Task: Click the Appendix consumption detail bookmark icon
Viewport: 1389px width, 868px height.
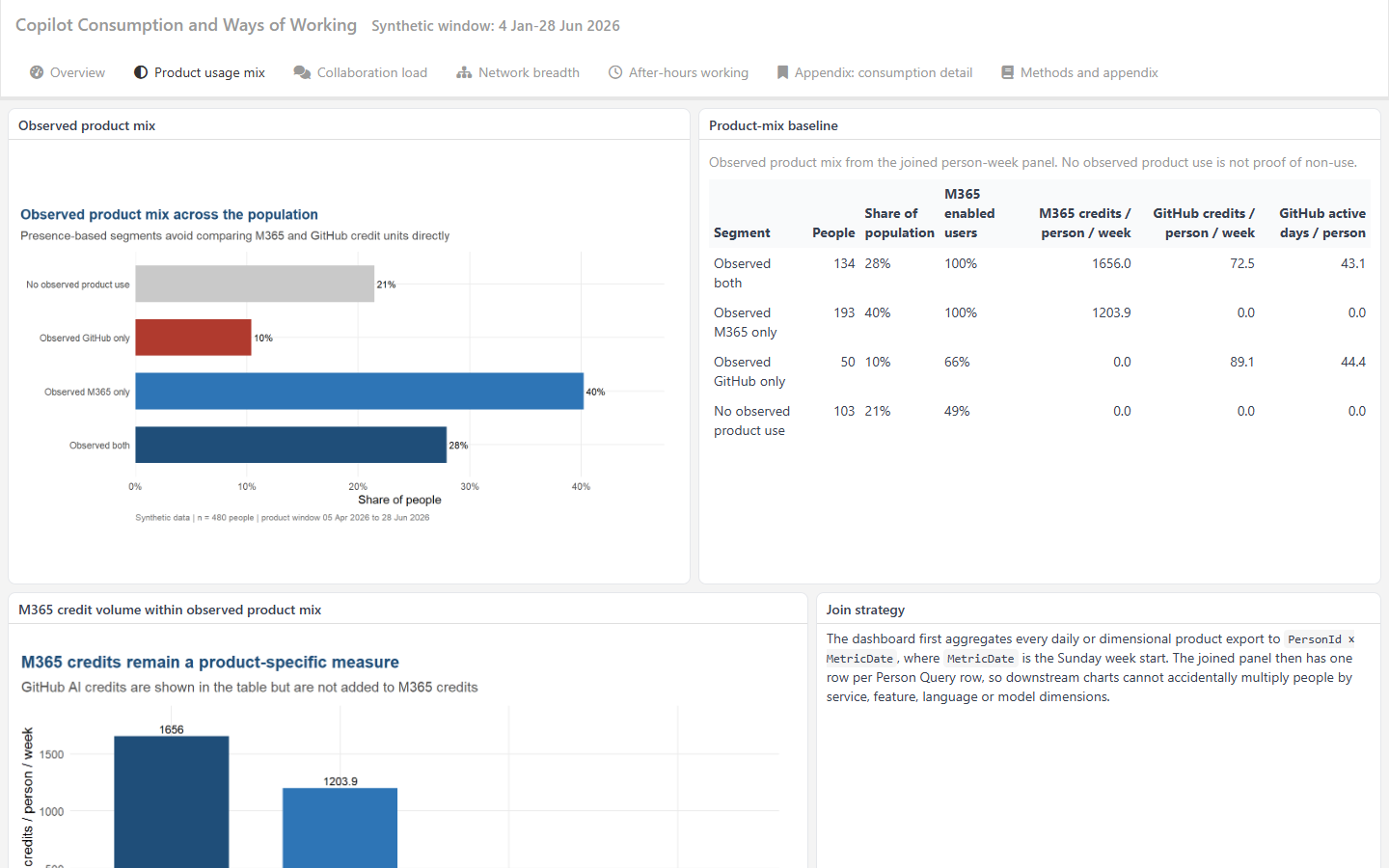Action: 782,72
